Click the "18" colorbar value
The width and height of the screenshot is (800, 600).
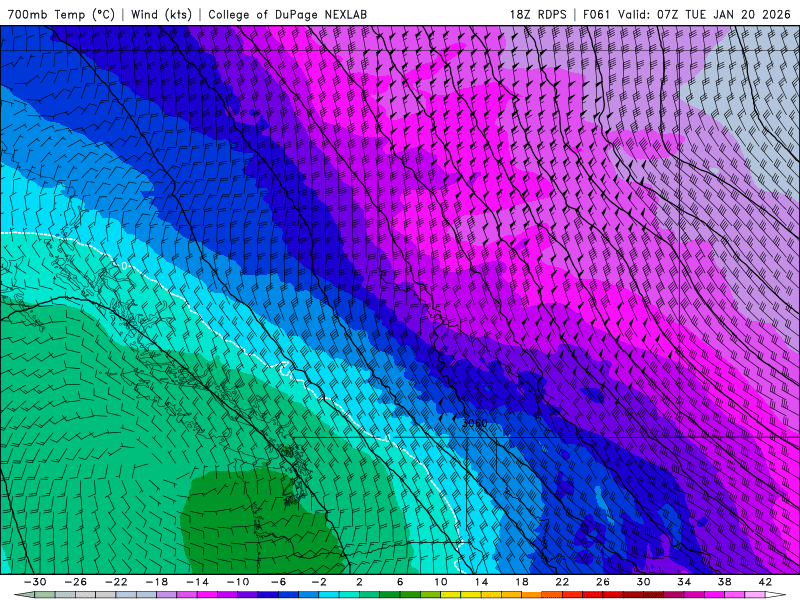[522, 582]
